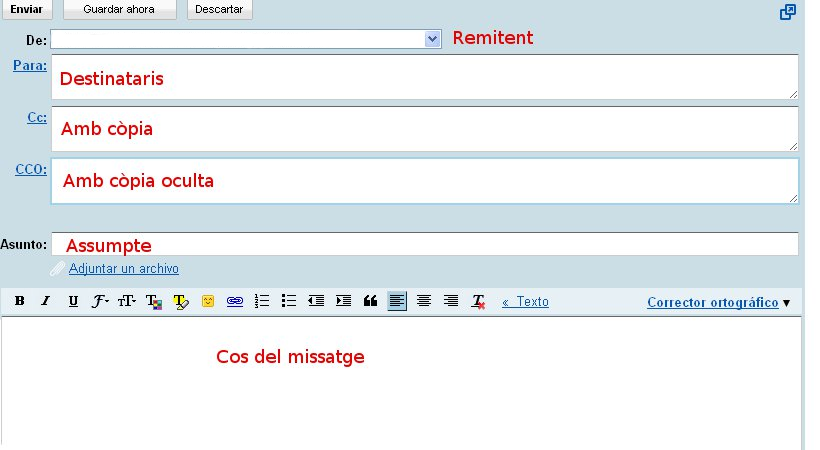
Task: Align text to the left
Action: click(x=397, y=301)
